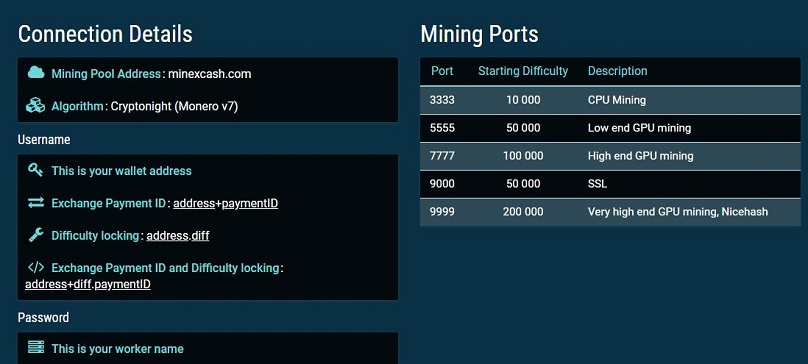Select the port 7777 High end GPU row
Screen dimensions: 808x364
click(x=610, y=156)
